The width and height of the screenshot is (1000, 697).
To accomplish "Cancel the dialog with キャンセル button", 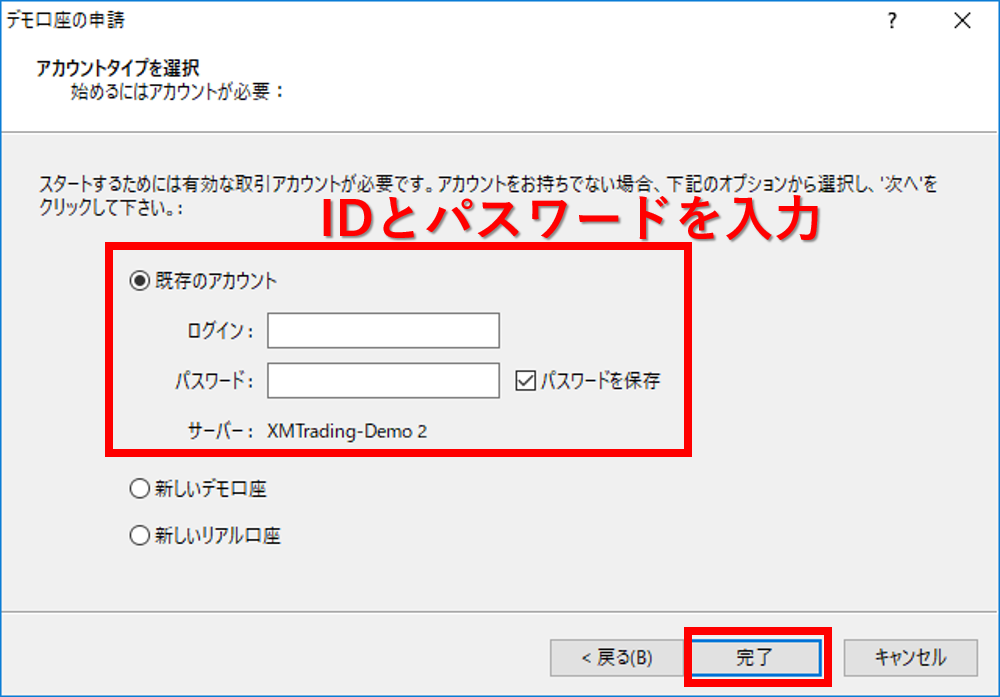I will 910,657.
